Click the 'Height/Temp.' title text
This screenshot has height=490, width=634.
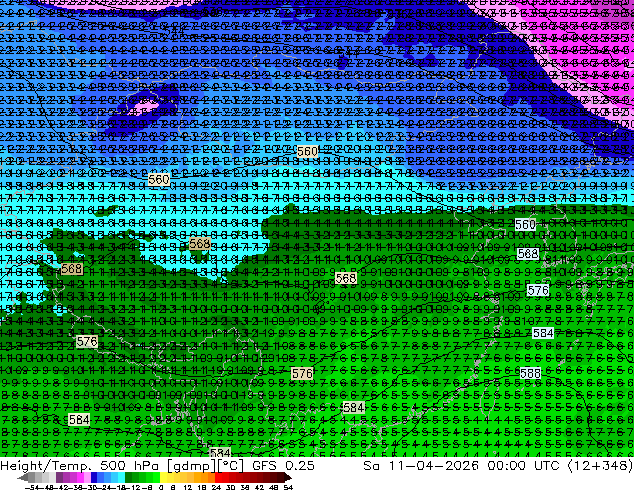click(x=46, y=466)
